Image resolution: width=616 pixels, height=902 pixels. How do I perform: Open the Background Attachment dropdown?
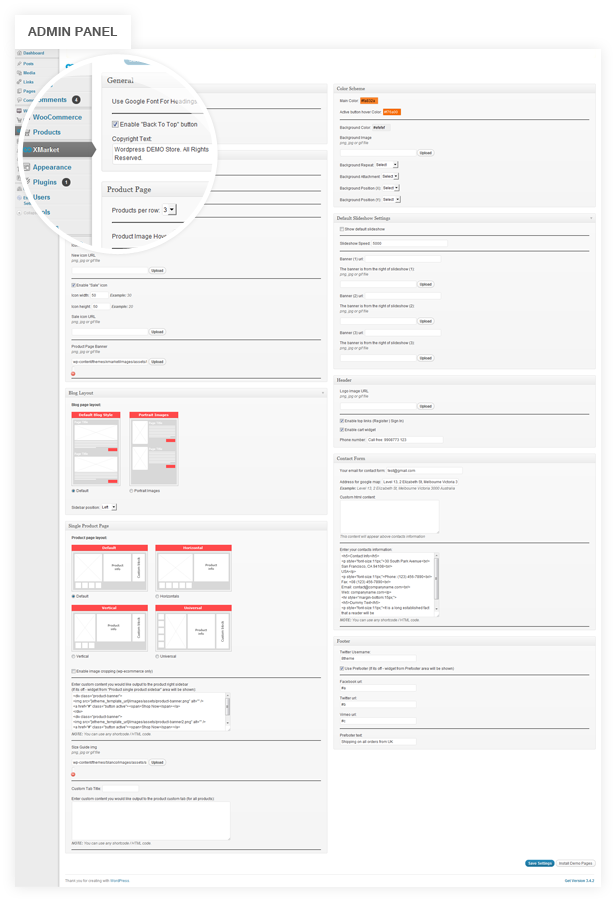tap(390, 176)
